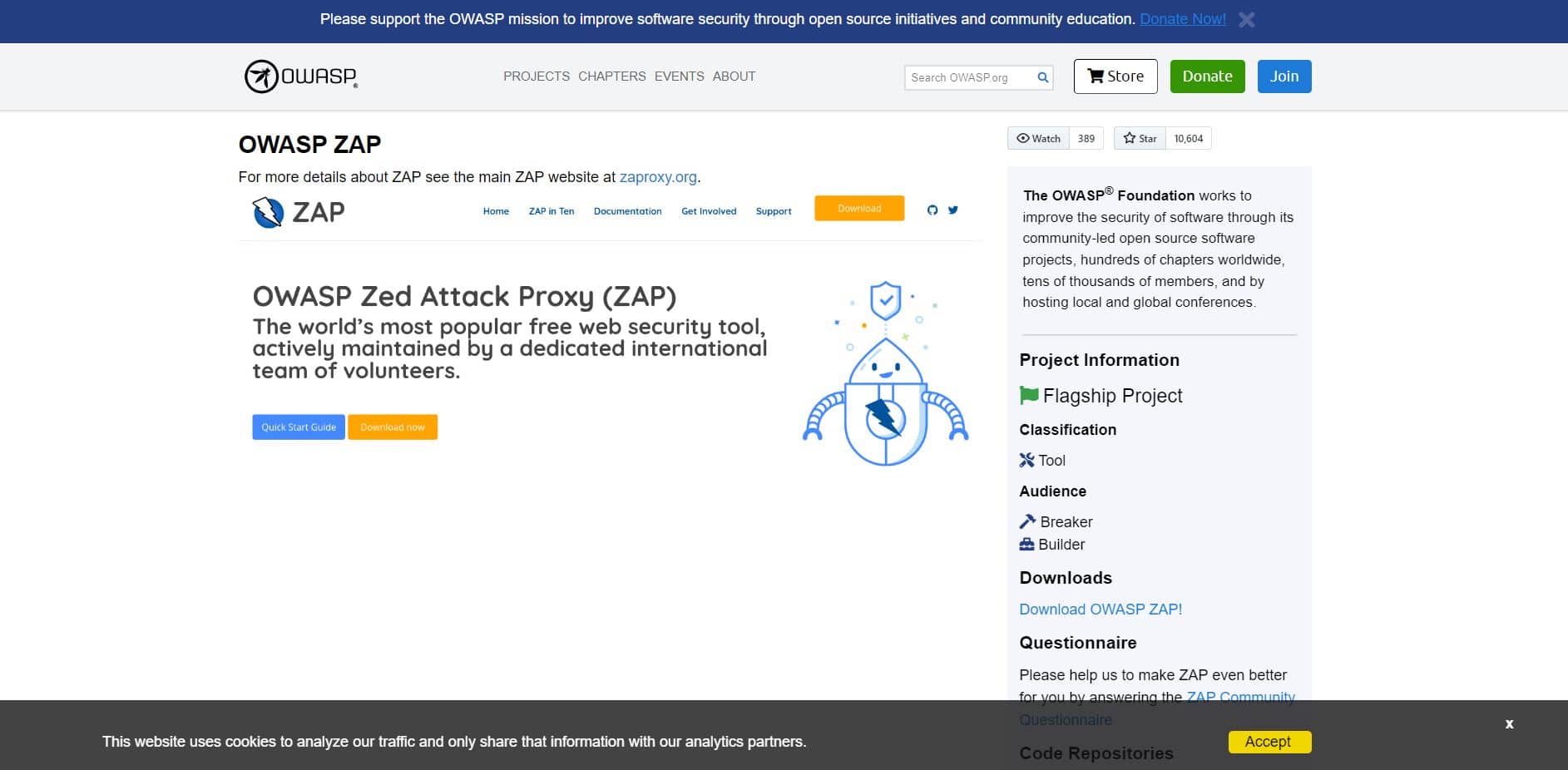Click the search magnifier icon
1568x770 pixels.
[1042, 77]
